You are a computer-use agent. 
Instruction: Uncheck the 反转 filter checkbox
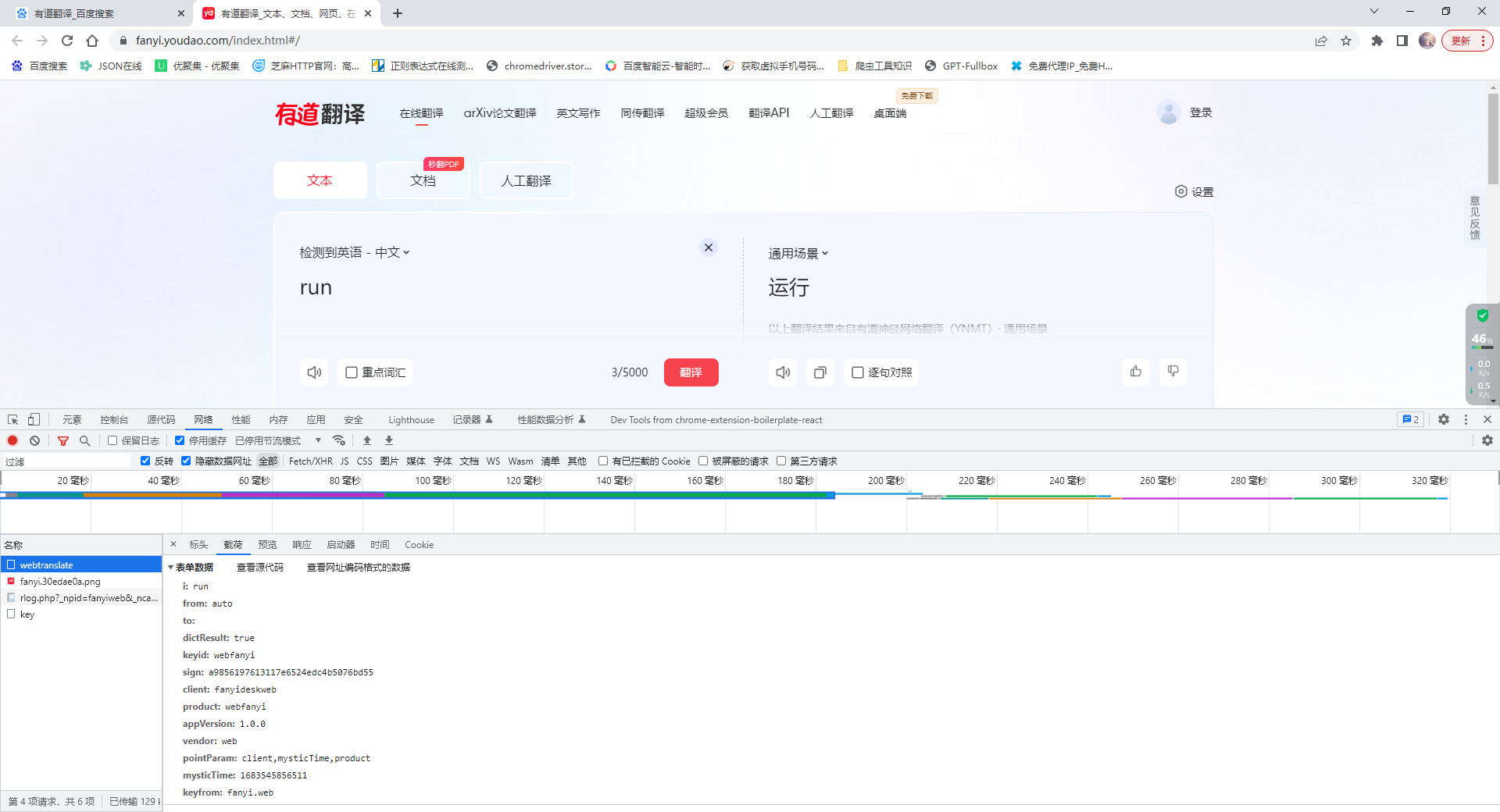tap(145, 461)
